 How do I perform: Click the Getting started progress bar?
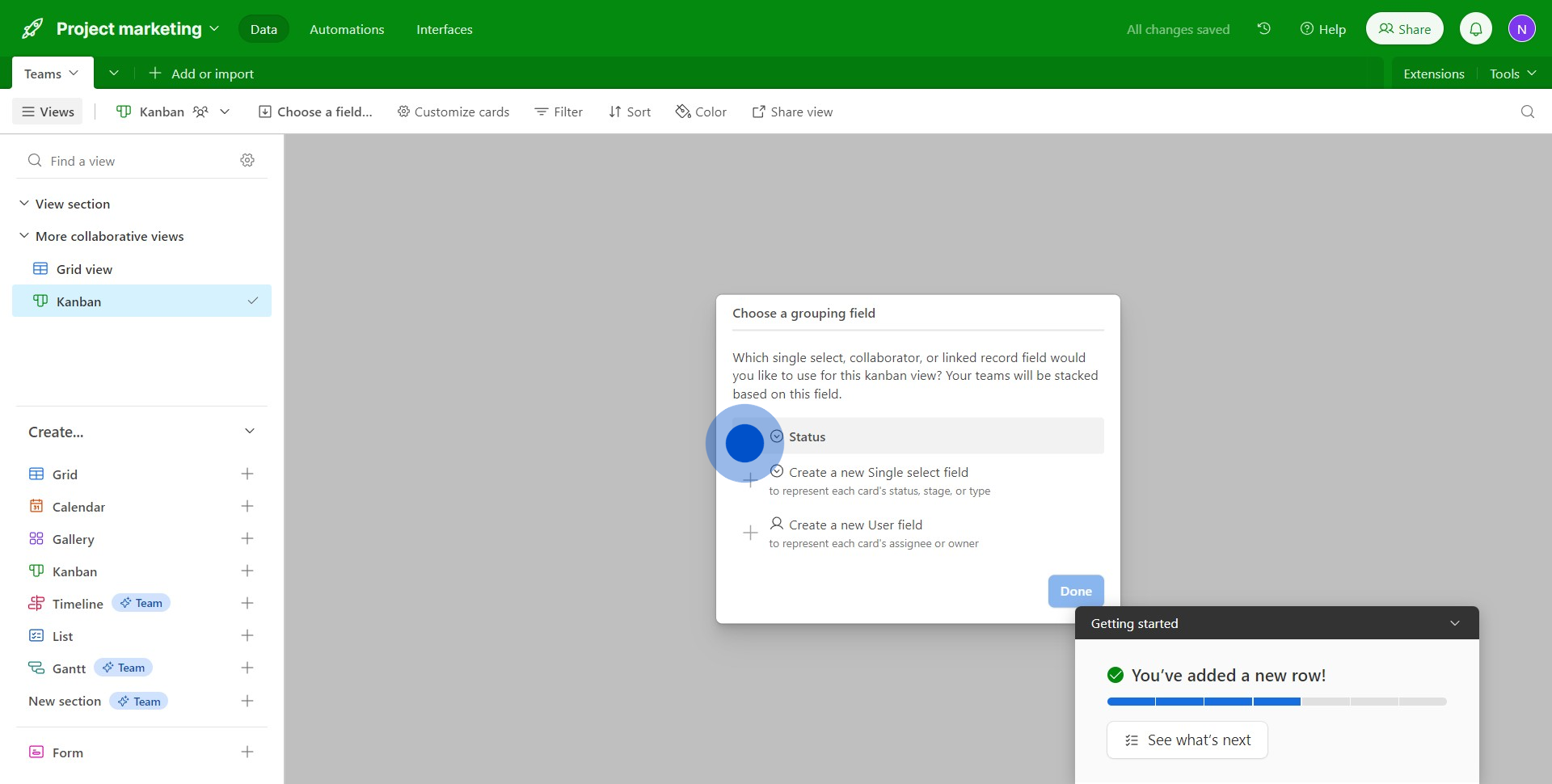pos(1276,702)
